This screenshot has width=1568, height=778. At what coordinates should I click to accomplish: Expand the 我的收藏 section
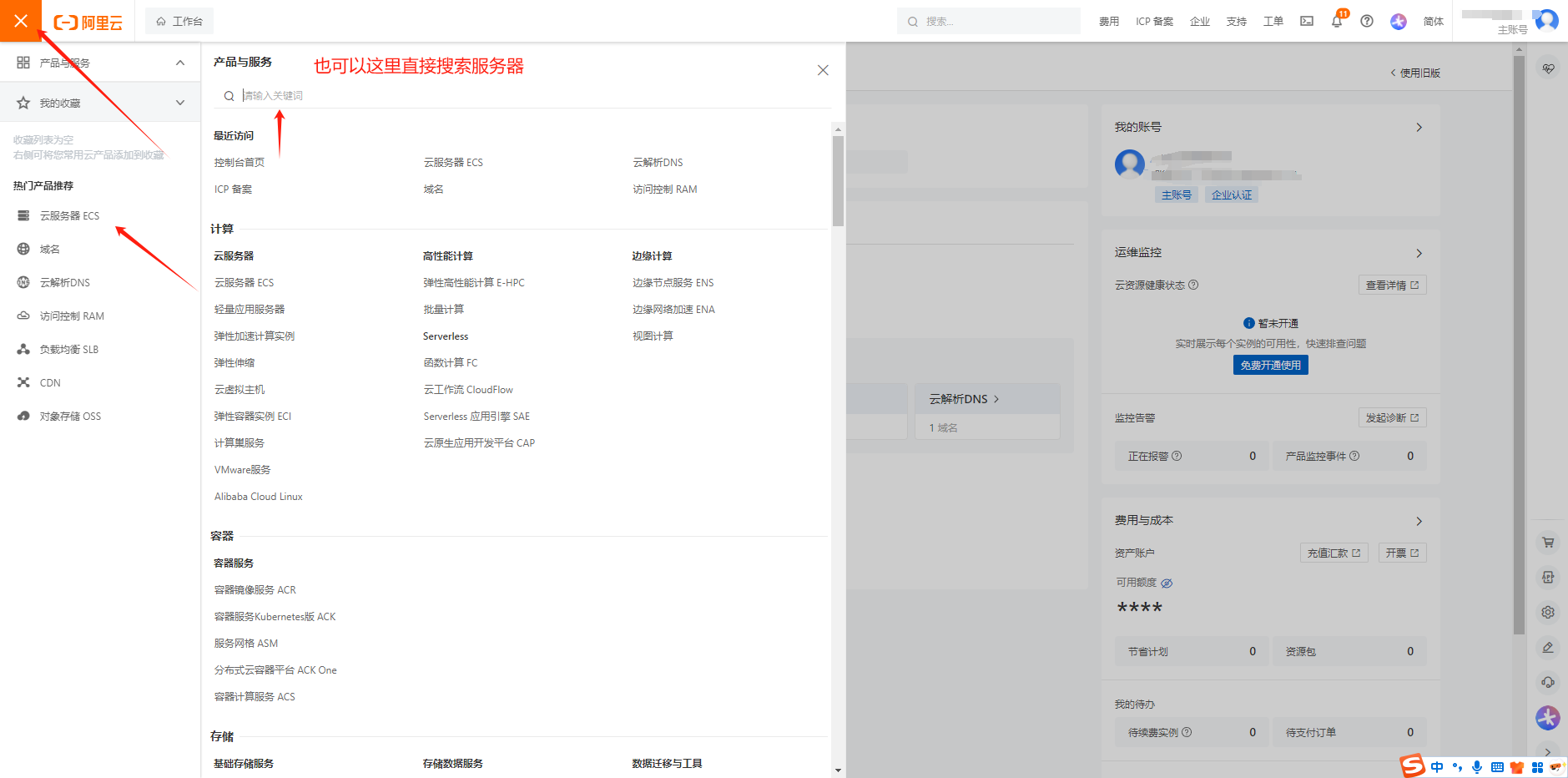pyautogui.click(x=179, y=102)
